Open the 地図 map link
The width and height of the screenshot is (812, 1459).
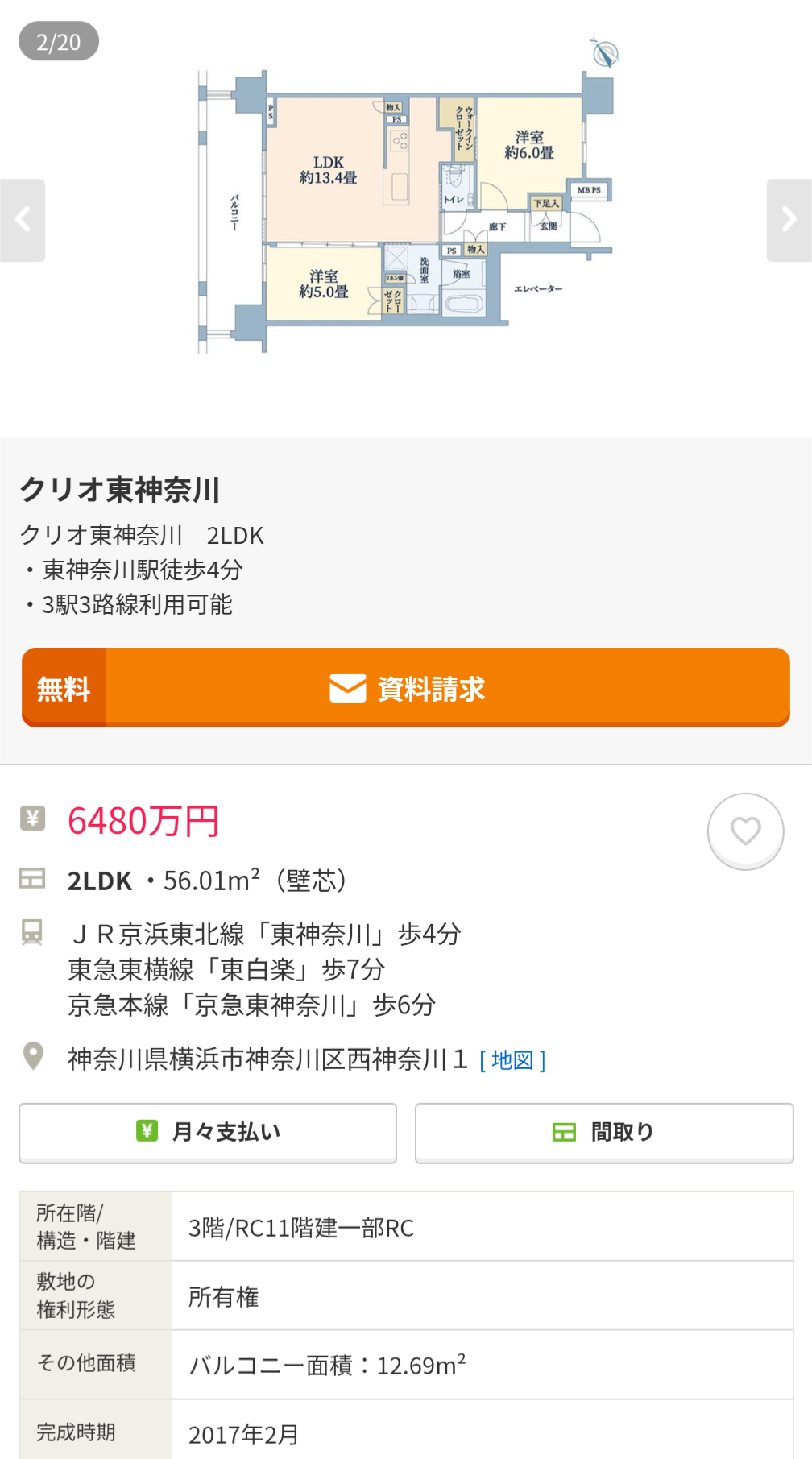point(512,1060)
